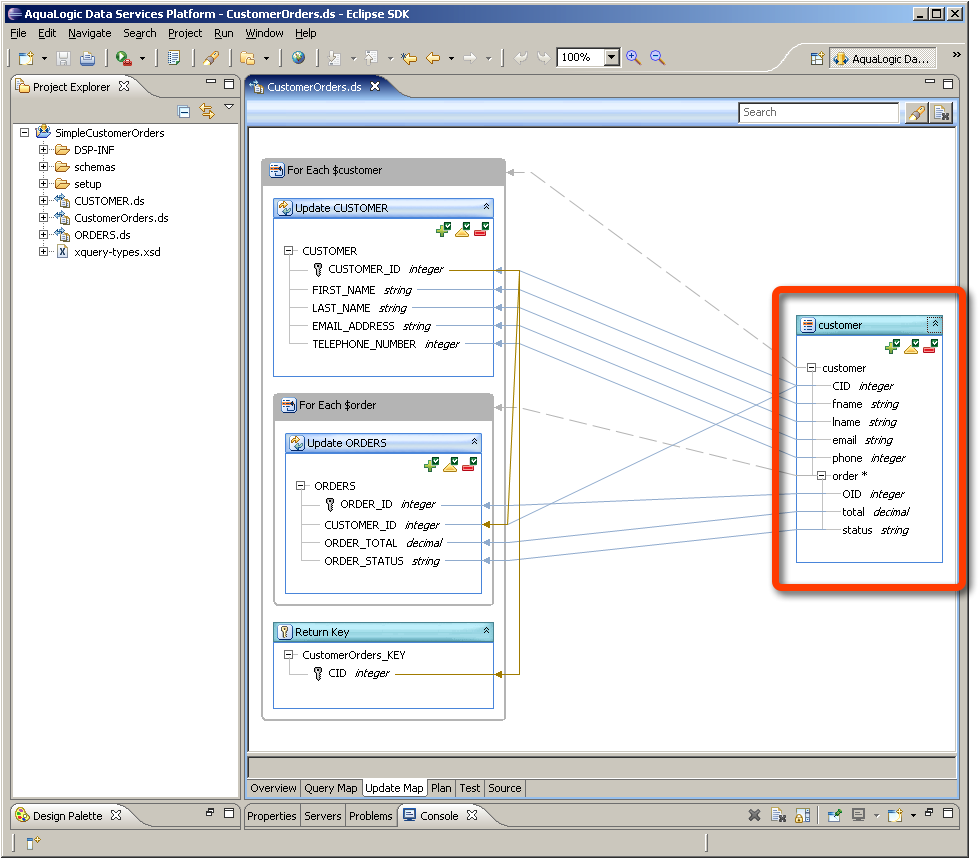Image resolution: width=980 pixels, height=859 pixels.
Task: Click the New wizard toolbar icon
Action: click(26, 58)
